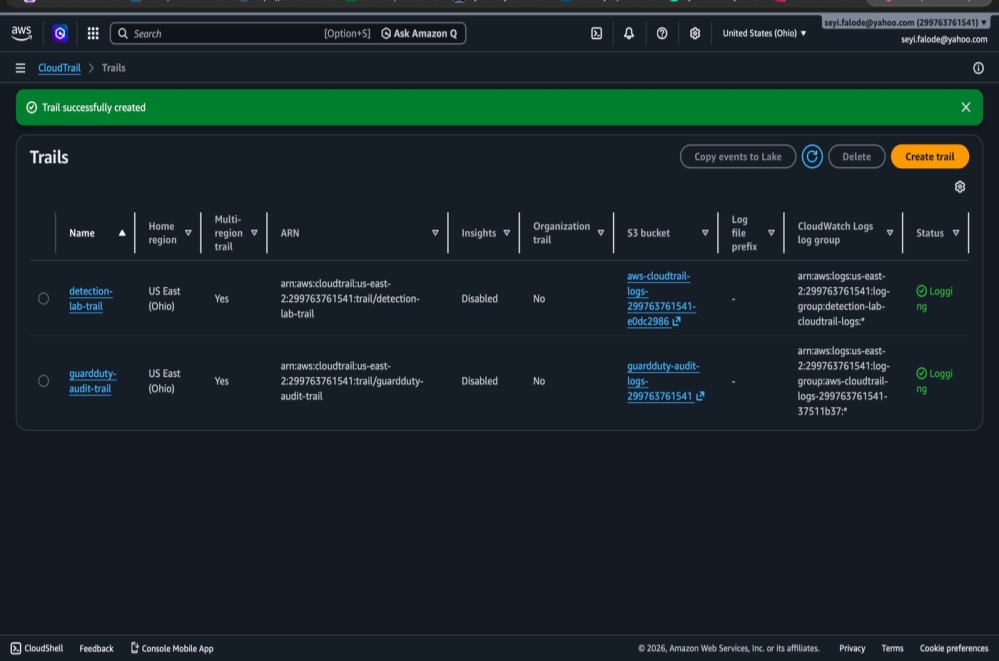The height and width of the screenshot is (661, 999).
Task: Click the Trails breadcrumb item
Action: point(113,68)
